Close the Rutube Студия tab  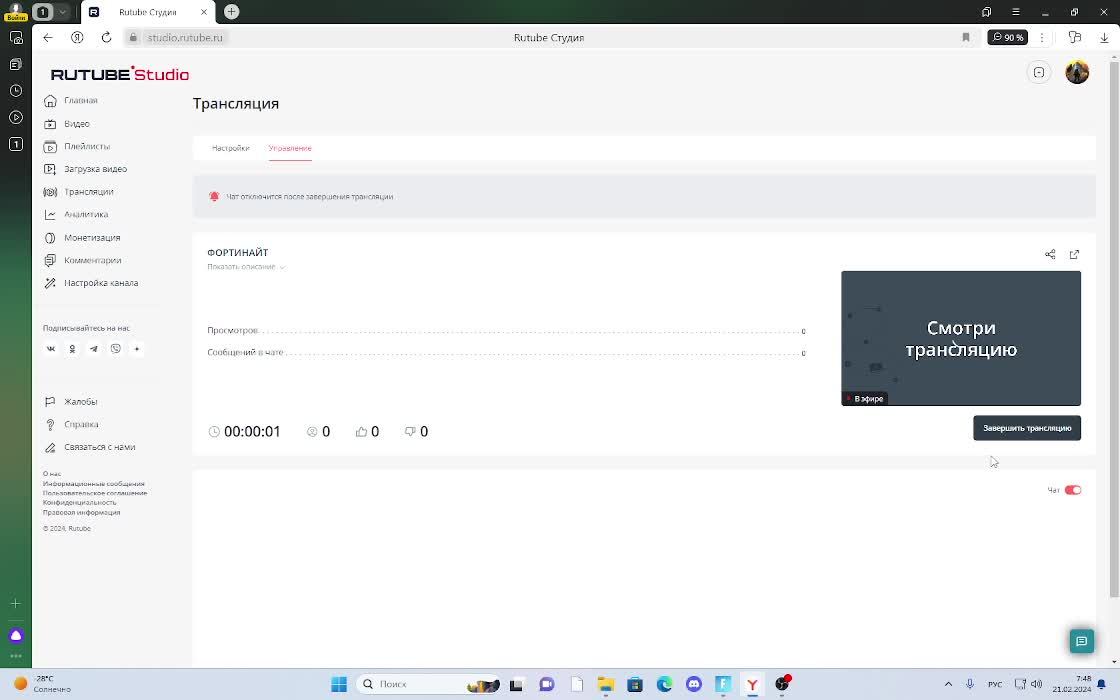click(204, 12)
